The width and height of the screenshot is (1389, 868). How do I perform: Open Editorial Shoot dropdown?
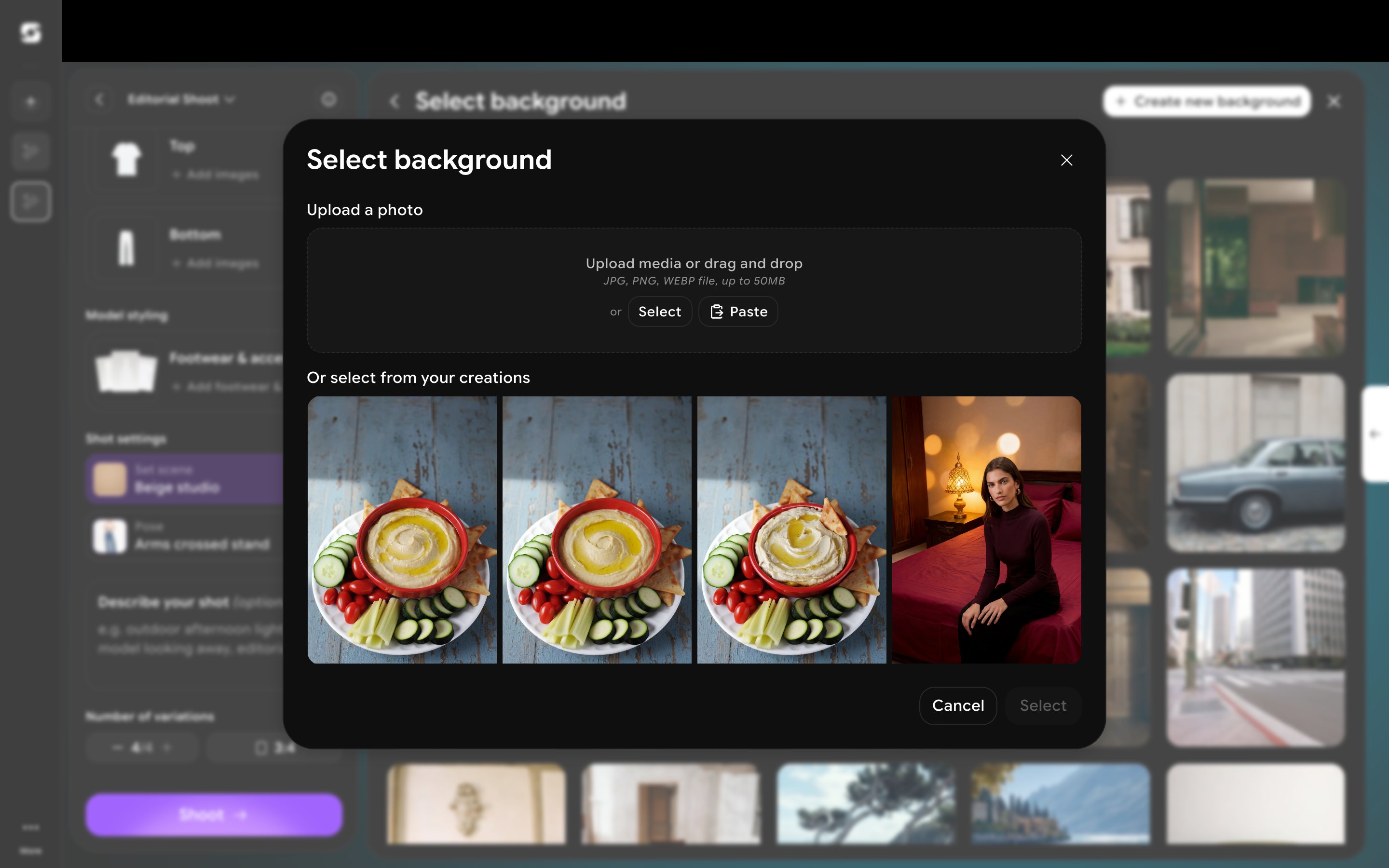pos(181,100)
